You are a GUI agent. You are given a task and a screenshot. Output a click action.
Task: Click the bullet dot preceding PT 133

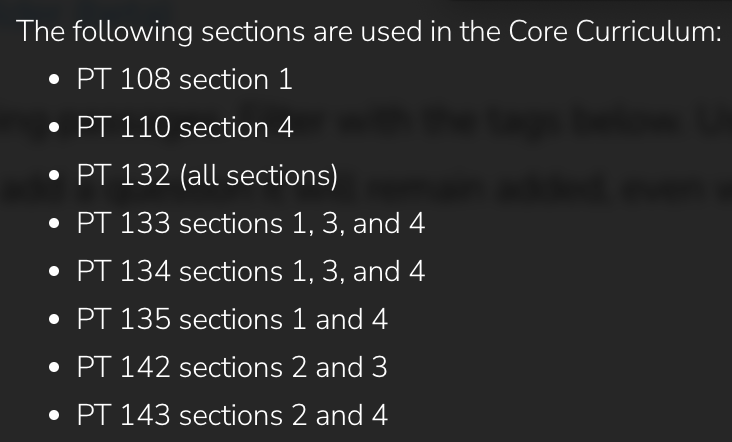[x=54, y=225]
